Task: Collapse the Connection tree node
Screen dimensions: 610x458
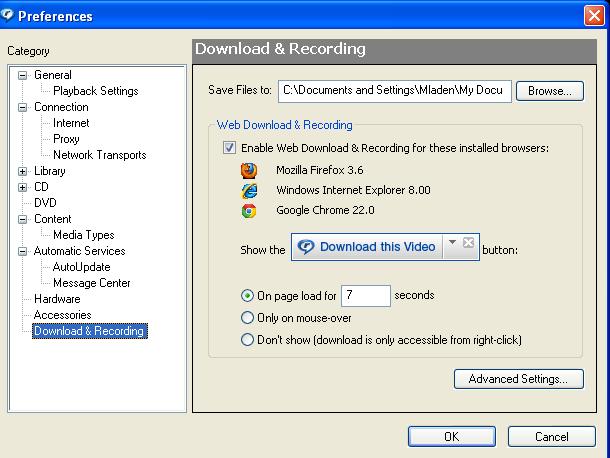Action: [x=23, y=107]
